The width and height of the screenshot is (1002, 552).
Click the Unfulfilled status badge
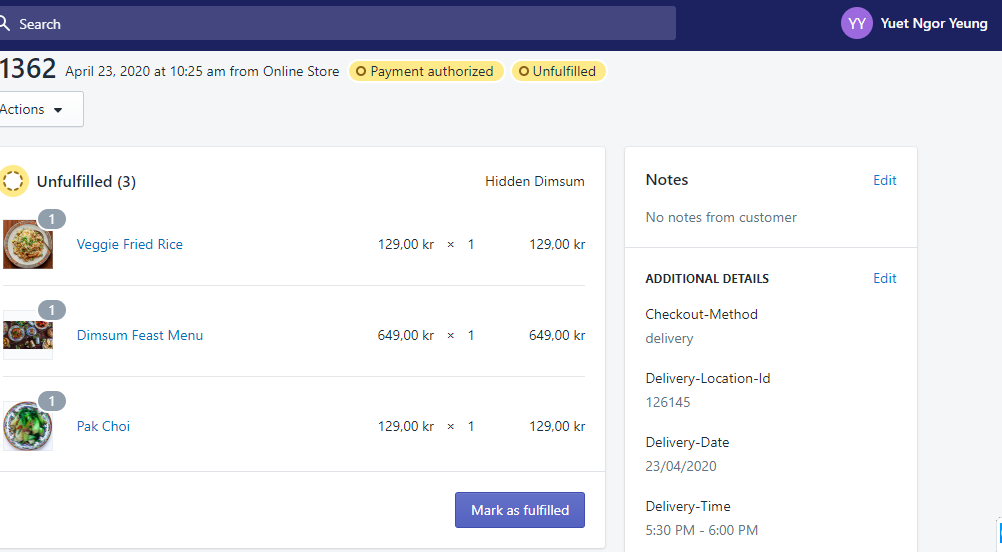[x=558, y=72]
